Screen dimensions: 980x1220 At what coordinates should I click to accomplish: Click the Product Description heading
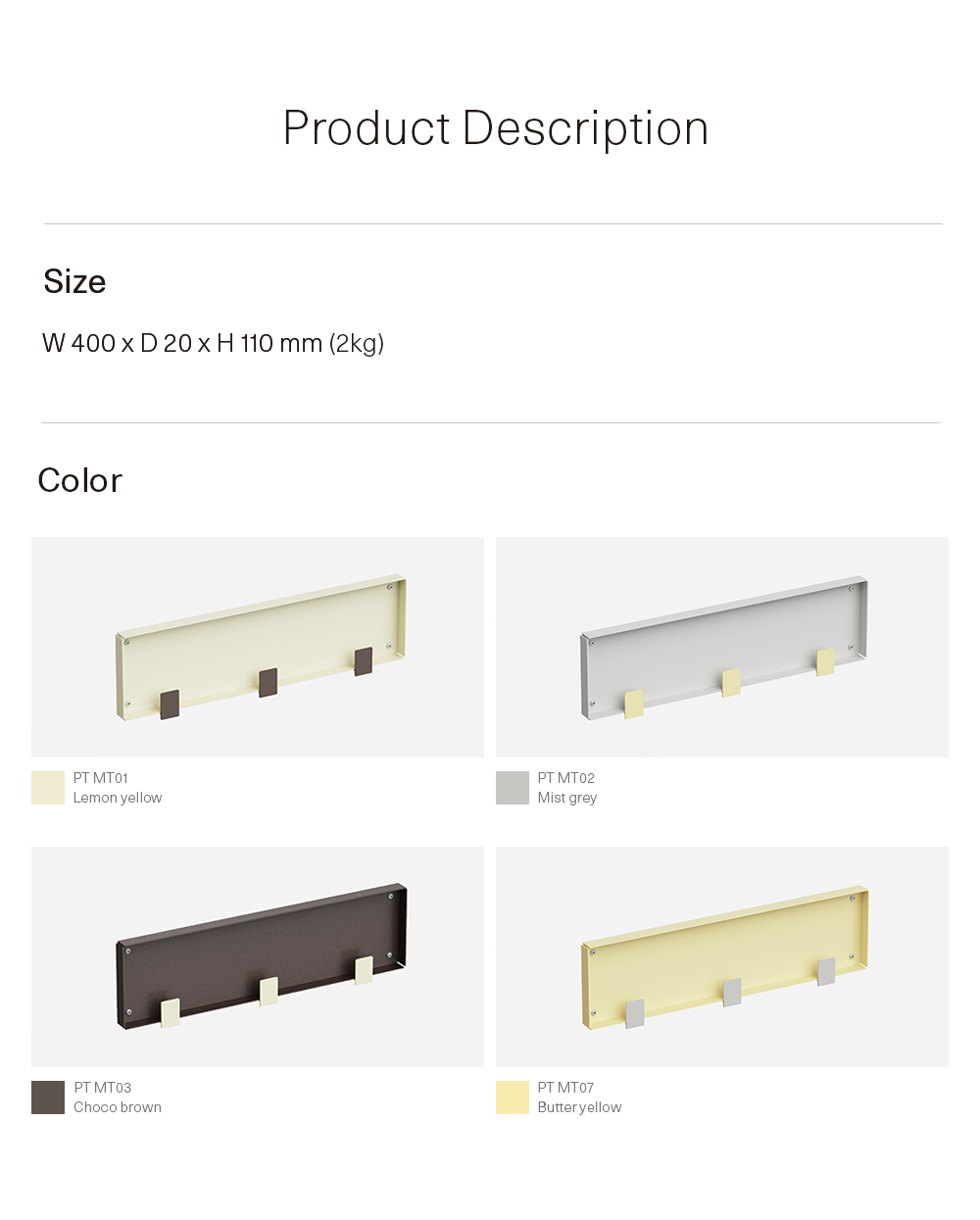(x=495, y=128)
